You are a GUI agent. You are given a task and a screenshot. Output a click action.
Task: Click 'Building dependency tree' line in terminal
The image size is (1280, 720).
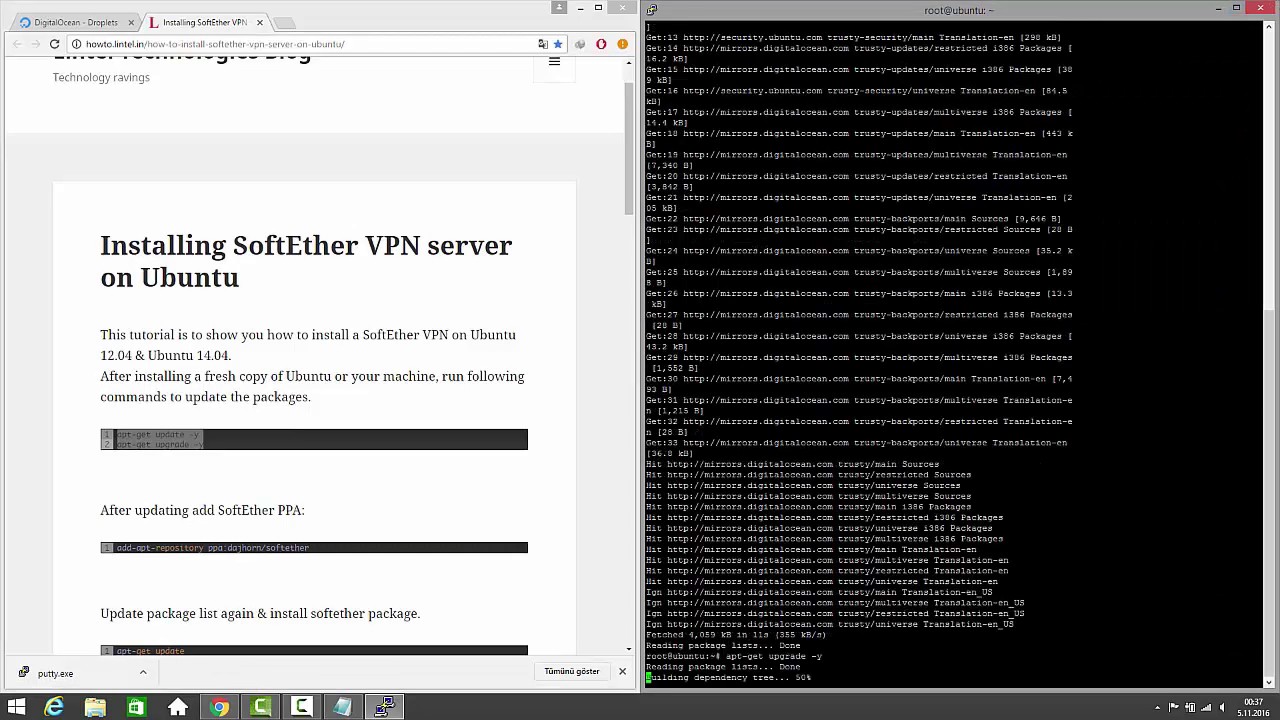(x=728, y=678)
